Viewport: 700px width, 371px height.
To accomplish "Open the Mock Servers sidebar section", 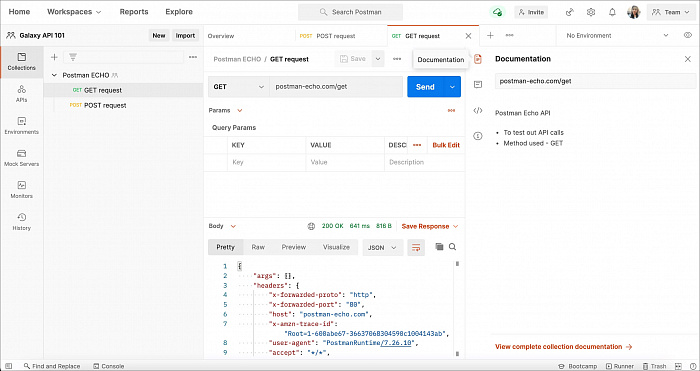I will (21, 158).
